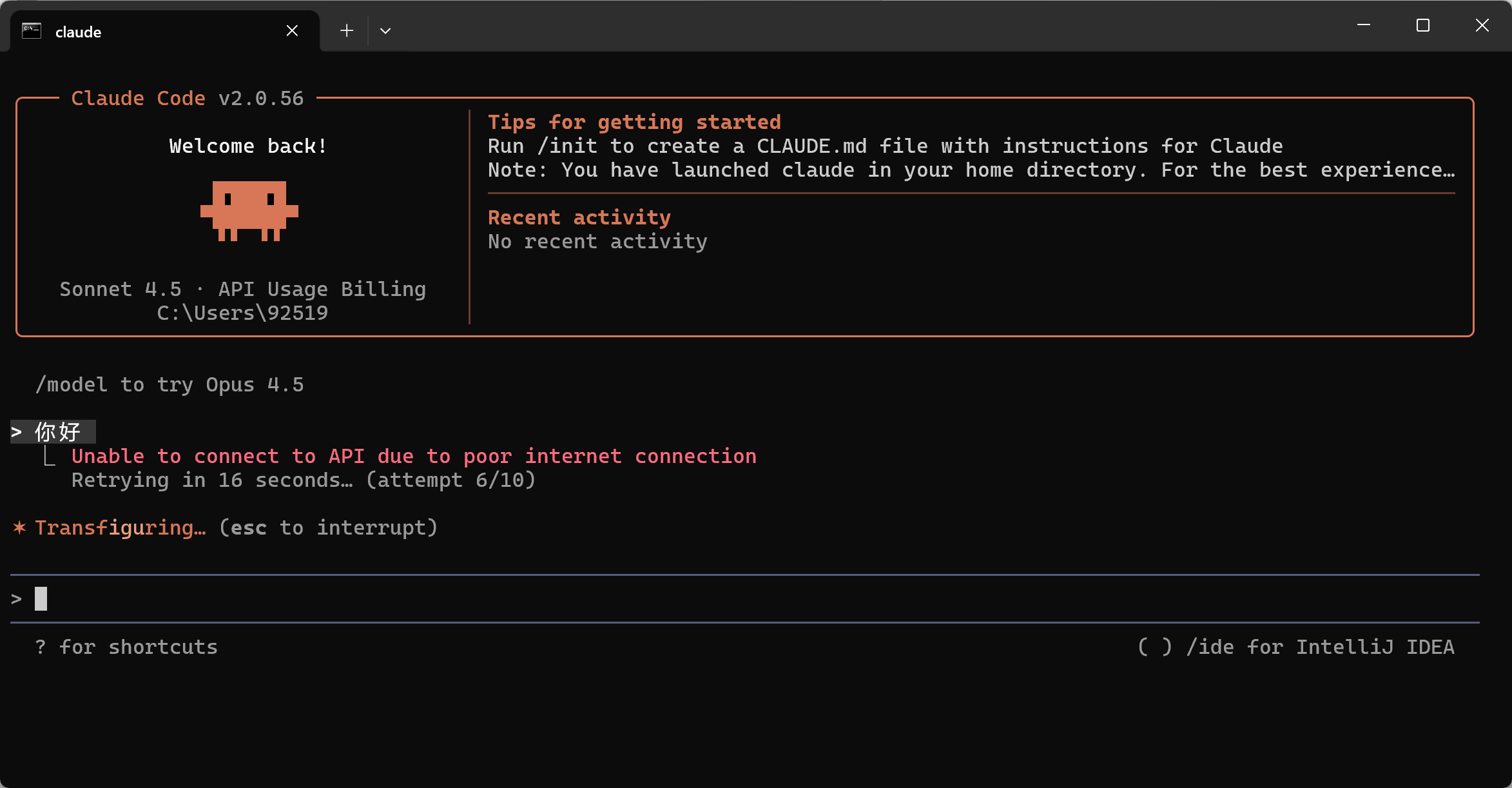This screenshot has width=1512, height=788.
Task: Click the path 'C:\Users\92519'
Action: click(x=243, y=313)
